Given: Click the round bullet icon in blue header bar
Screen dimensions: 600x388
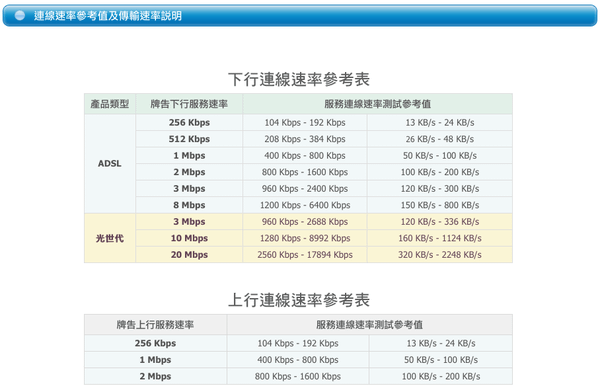Looking at the screenshot, I should pos(20,16).
